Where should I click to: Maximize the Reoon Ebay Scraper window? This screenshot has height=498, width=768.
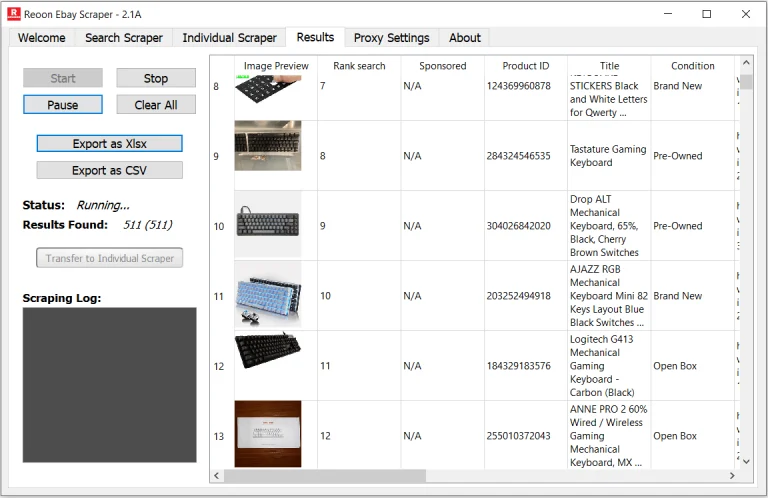(707, 14)
